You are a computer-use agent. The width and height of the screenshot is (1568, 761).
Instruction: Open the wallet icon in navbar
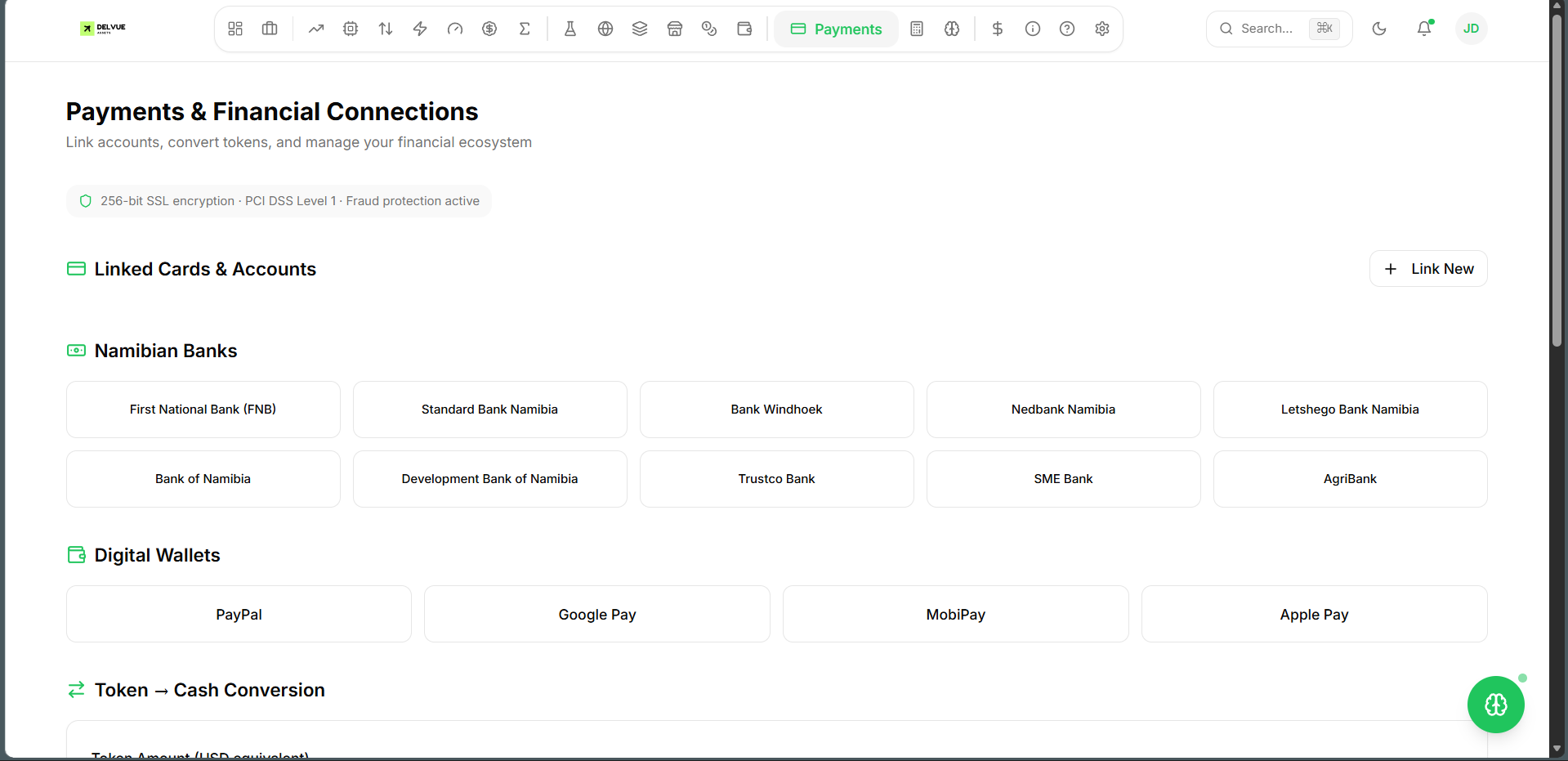click(744, 29)
